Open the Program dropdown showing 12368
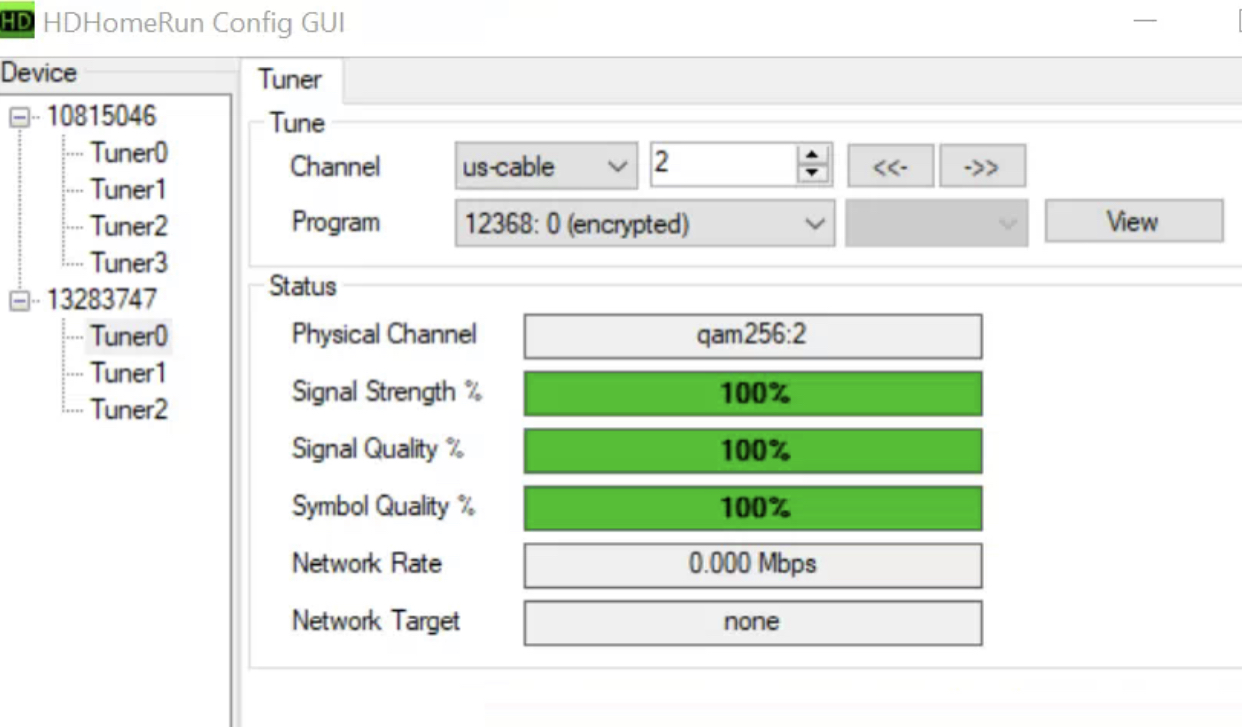 (x=643, y=224)
